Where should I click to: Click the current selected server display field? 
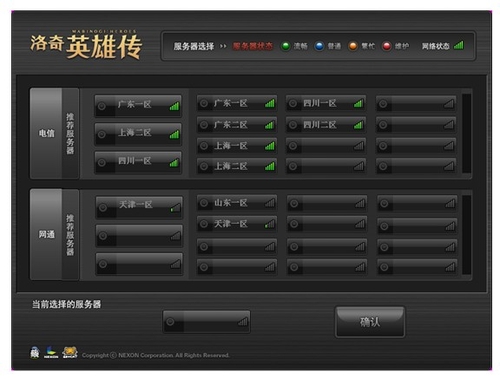click(207, 322)
